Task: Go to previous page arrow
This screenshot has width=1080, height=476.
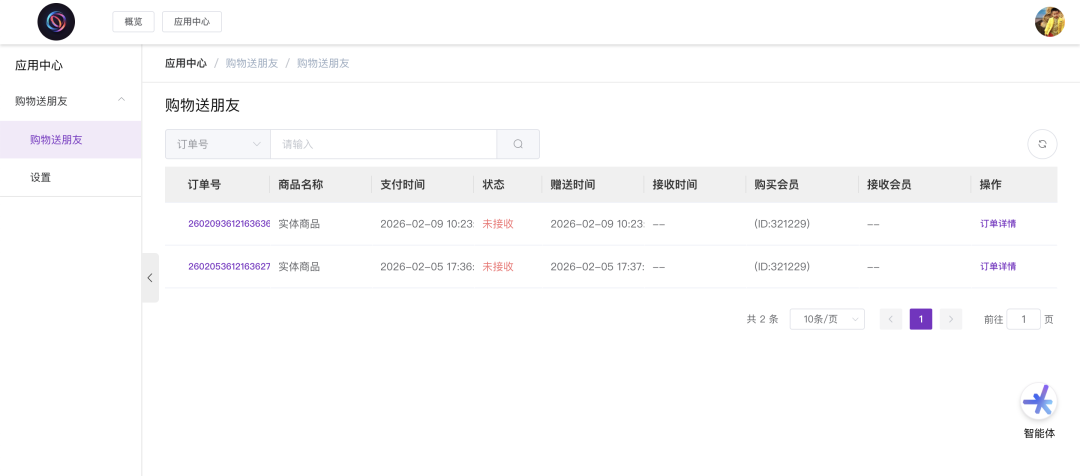Action: tap(890, 319)
